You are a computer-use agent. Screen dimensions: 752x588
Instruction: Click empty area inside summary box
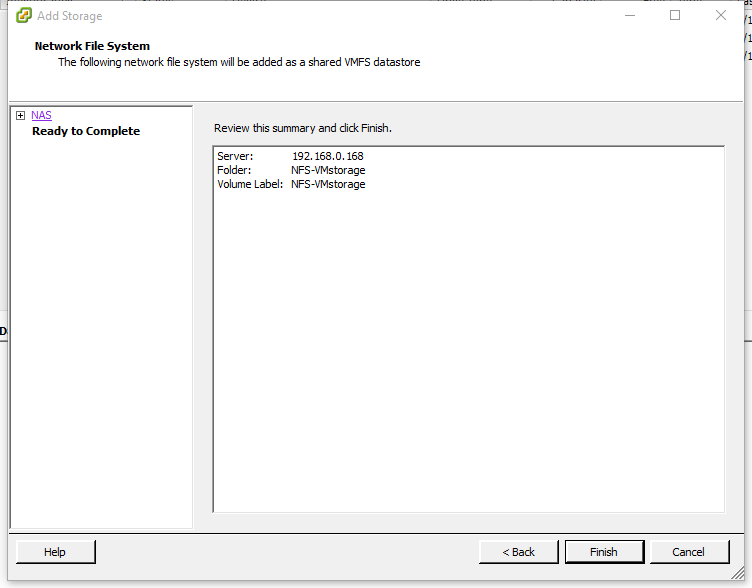click(x=468, y=350)
